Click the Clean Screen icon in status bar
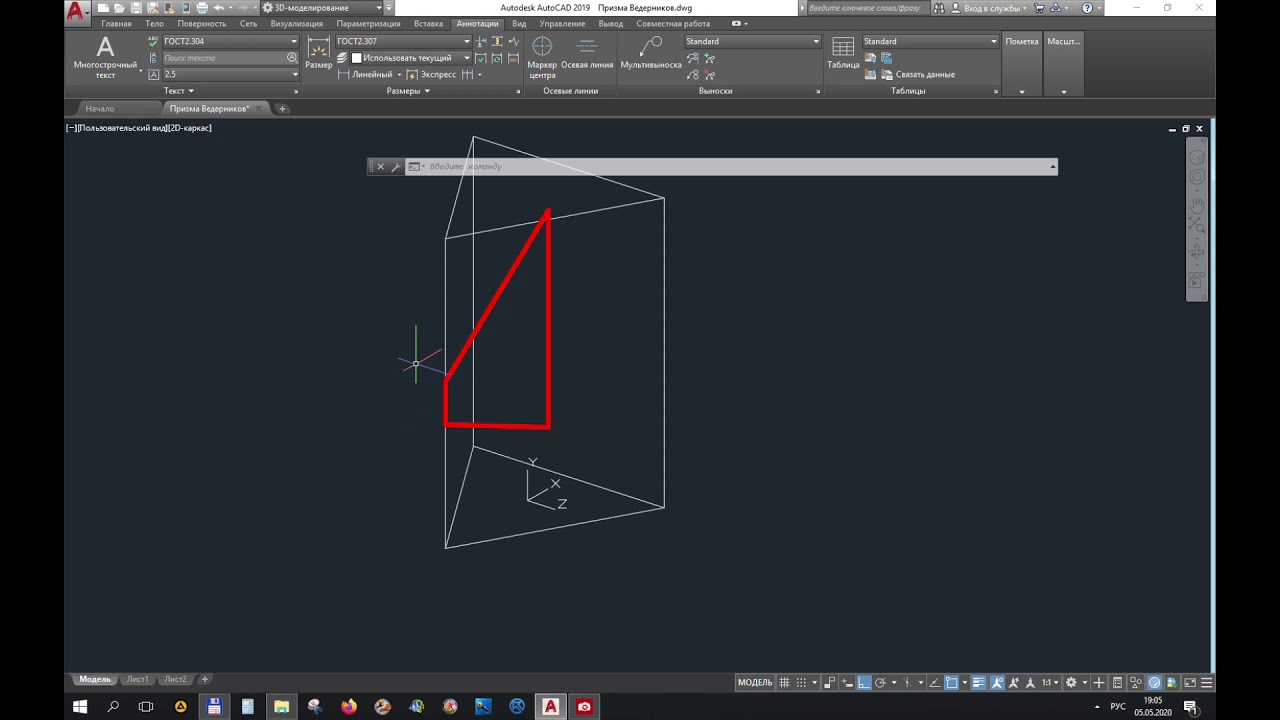This screenshot has width=1280, height=720. coord(1190,683)
